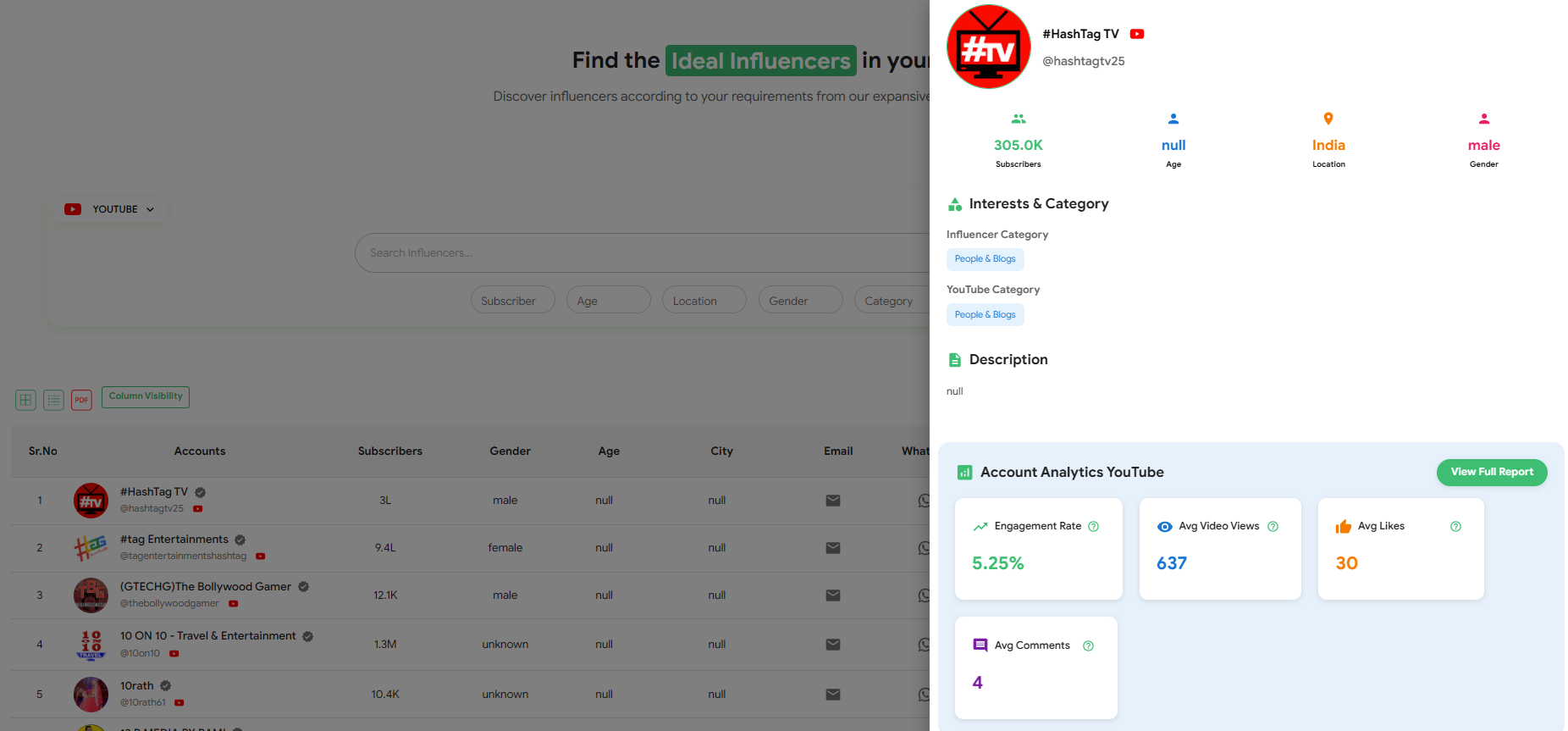Click the Column Visibility button
1568x731 pixels.
(x=146, y=396)
